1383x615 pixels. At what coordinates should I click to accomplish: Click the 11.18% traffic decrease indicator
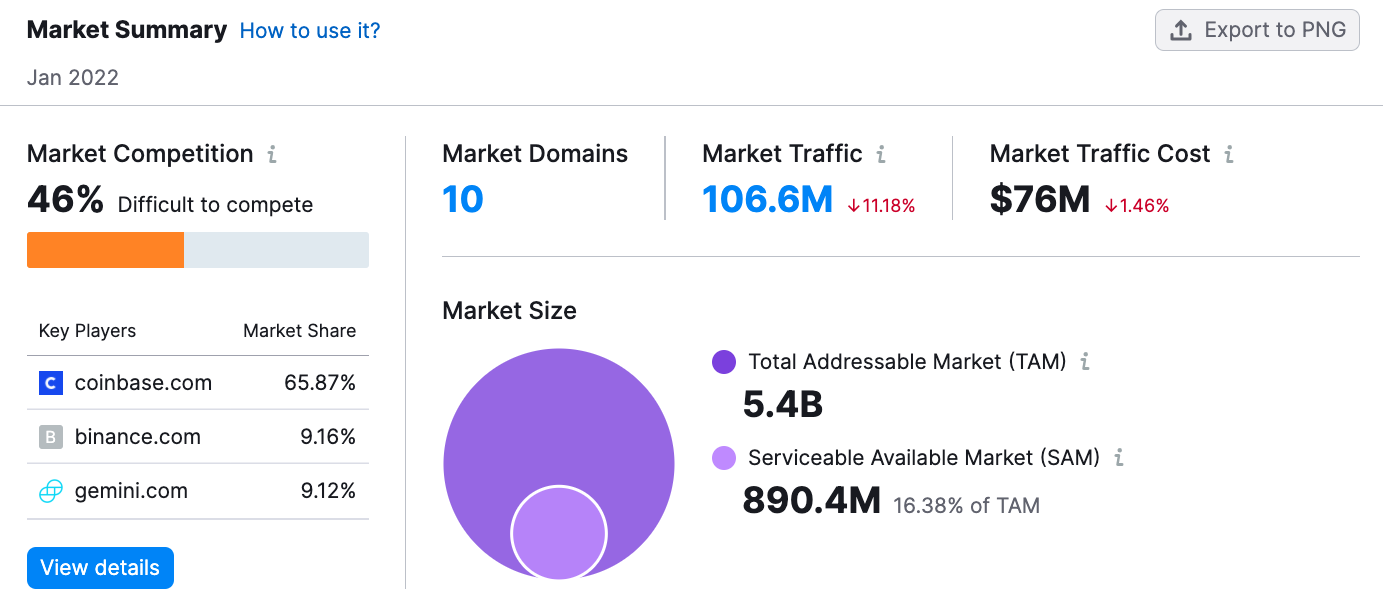click(881, 206)
